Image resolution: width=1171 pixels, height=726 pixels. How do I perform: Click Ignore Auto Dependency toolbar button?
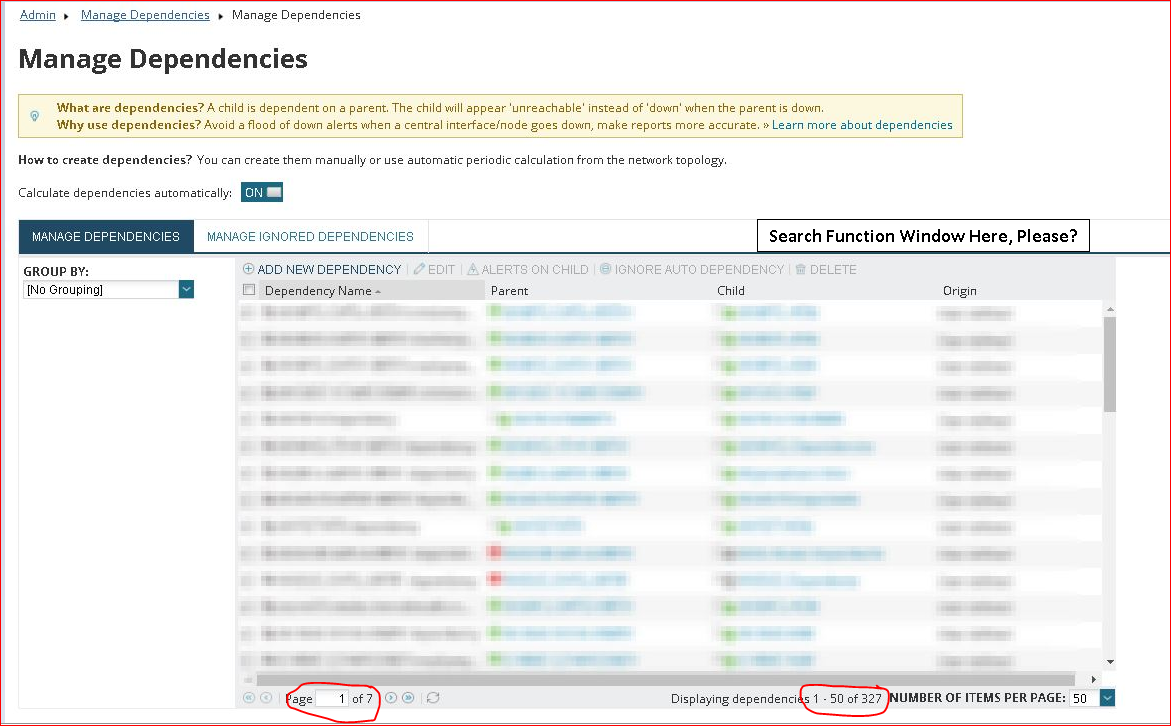pyautogui.click(x=692, y=270)
